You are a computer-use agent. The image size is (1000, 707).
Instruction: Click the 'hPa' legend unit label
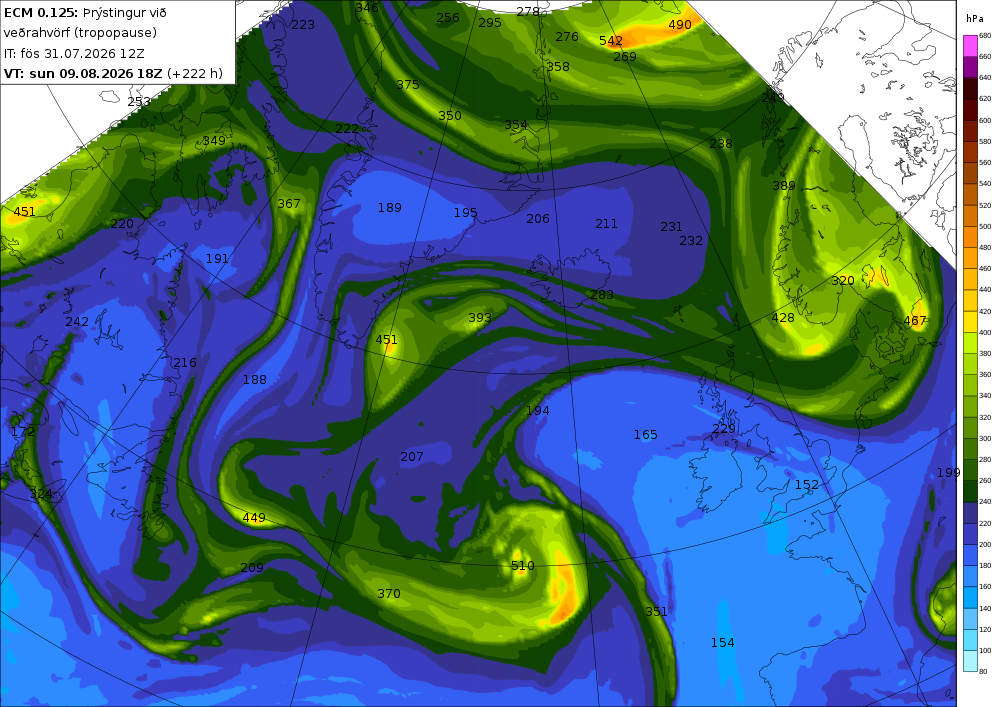click(x=974, y=19)
